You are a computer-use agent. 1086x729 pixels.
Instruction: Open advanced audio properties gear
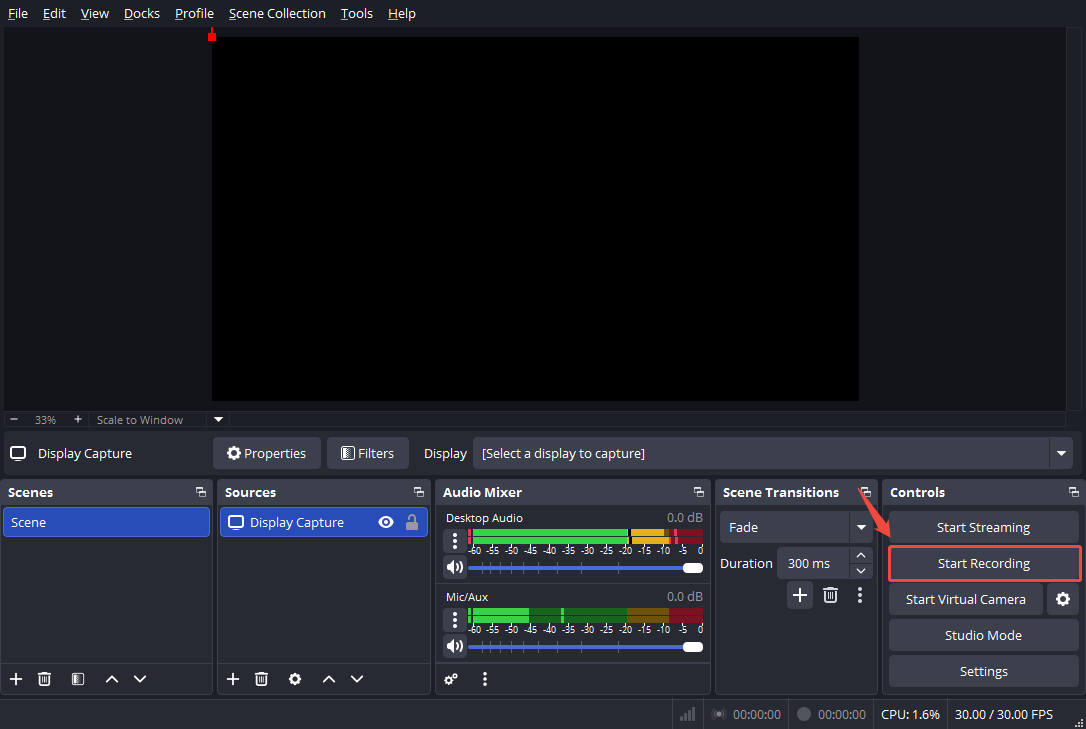point(451,679)
